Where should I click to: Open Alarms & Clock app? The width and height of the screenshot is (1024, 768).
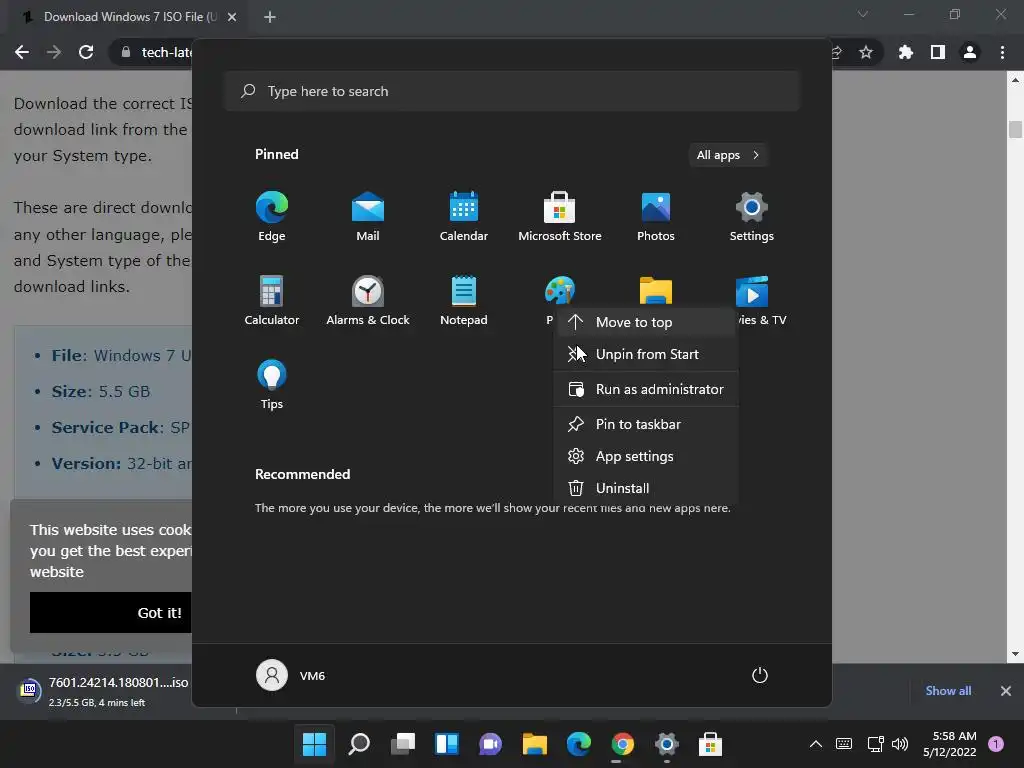point(368,300)
